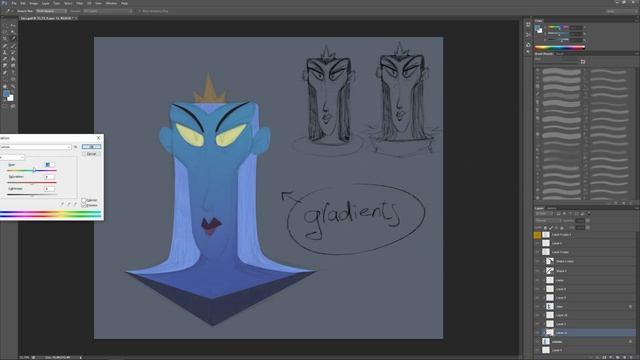Click the Saturation value input field
Viewport: 640px width, 360px height.
[x=50, y=177]
